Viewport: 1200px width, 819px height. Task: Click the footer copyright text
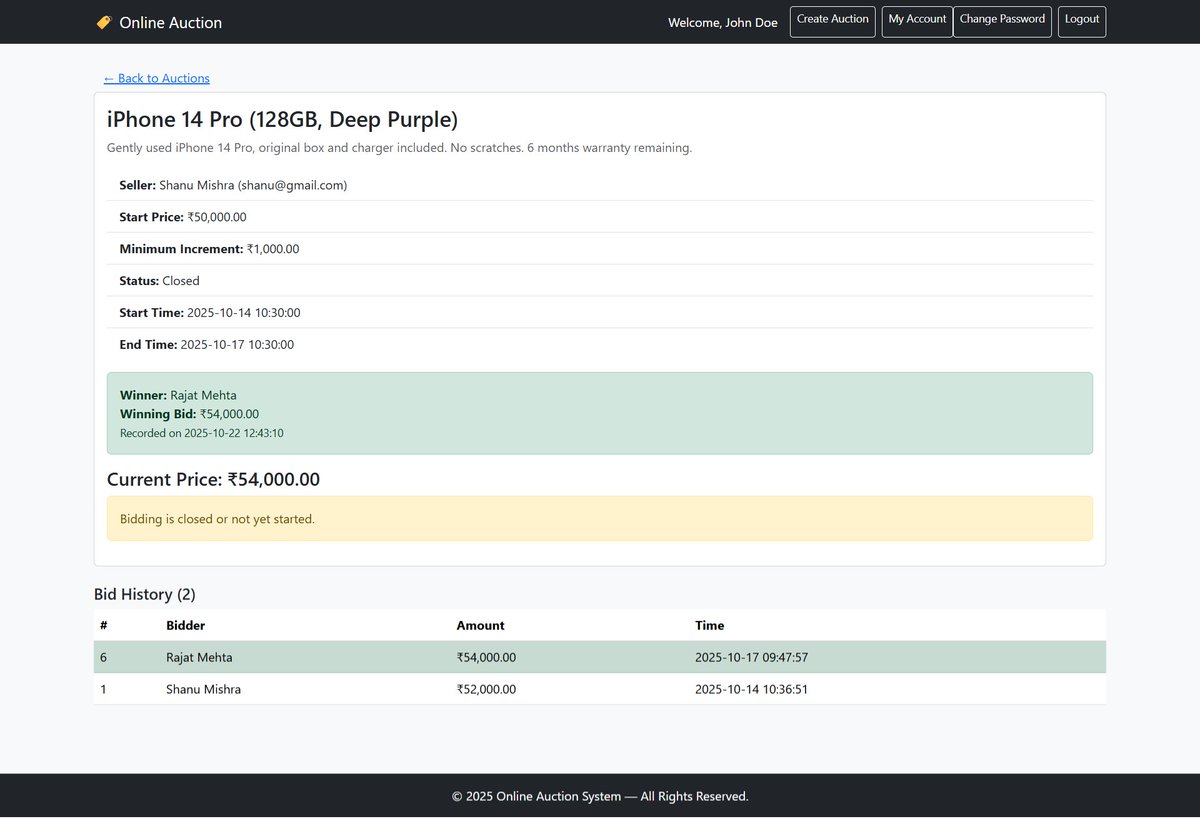tap(600, 796)
